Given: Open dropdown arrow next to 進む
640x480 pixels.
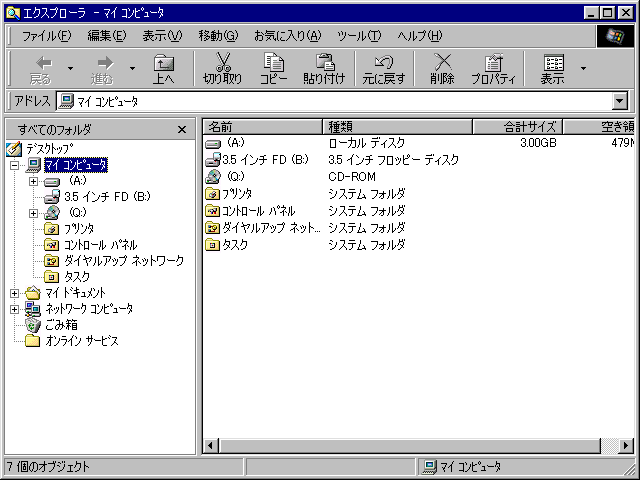Looking at the screenshot, I should tap(132, 68).
